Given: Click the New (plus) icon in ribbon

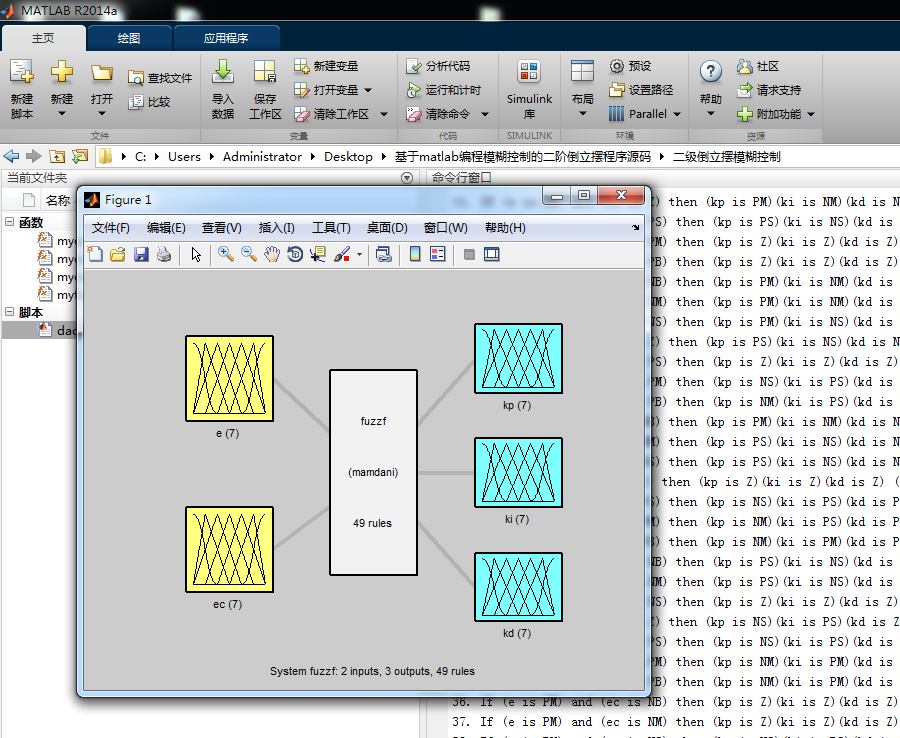Looking at the screenshot, I should pos(61,72).
